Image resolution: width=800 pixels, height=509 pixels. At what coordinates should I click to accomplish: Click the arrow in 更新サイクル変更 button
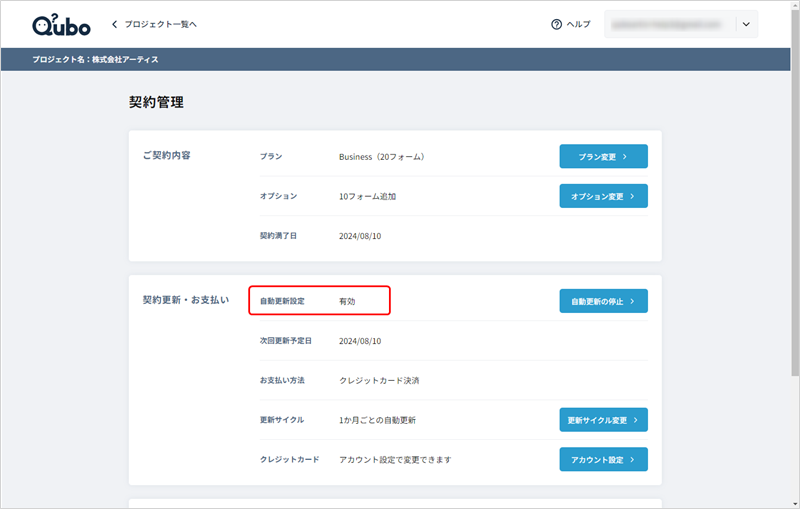tap(636, 420)
